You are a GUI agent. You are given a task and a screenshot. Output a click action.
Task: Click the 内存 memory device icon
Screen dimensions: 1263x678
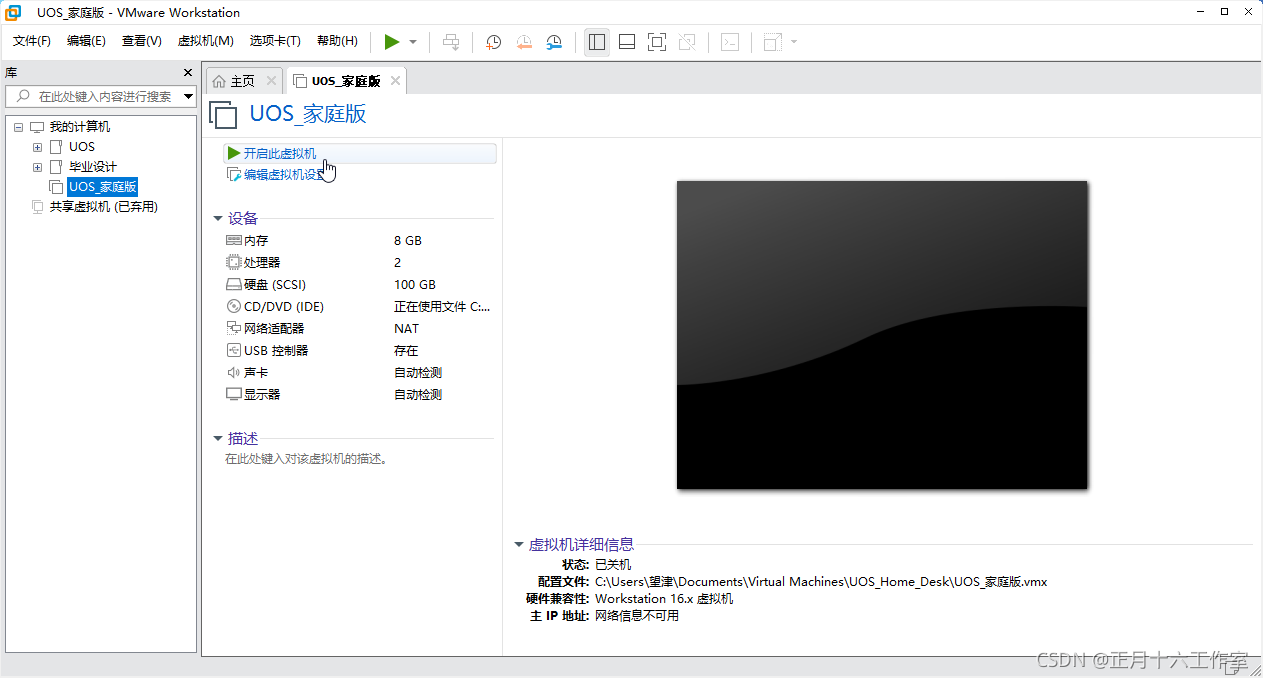[x=234, y=241]
